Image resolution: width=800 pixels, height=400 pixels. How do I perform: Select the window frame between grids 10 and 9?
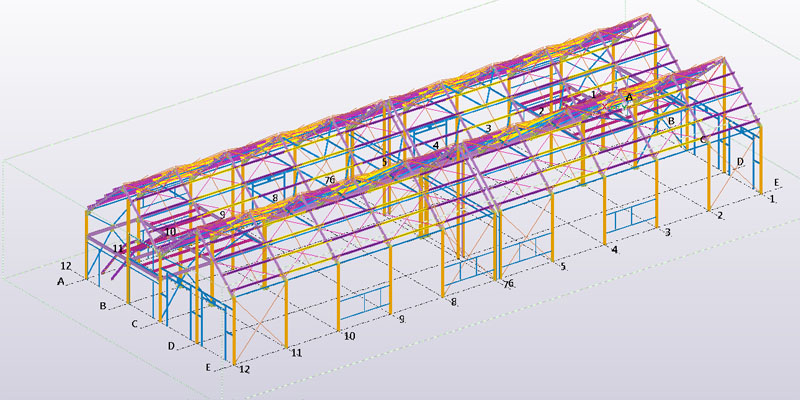point(365,299)
